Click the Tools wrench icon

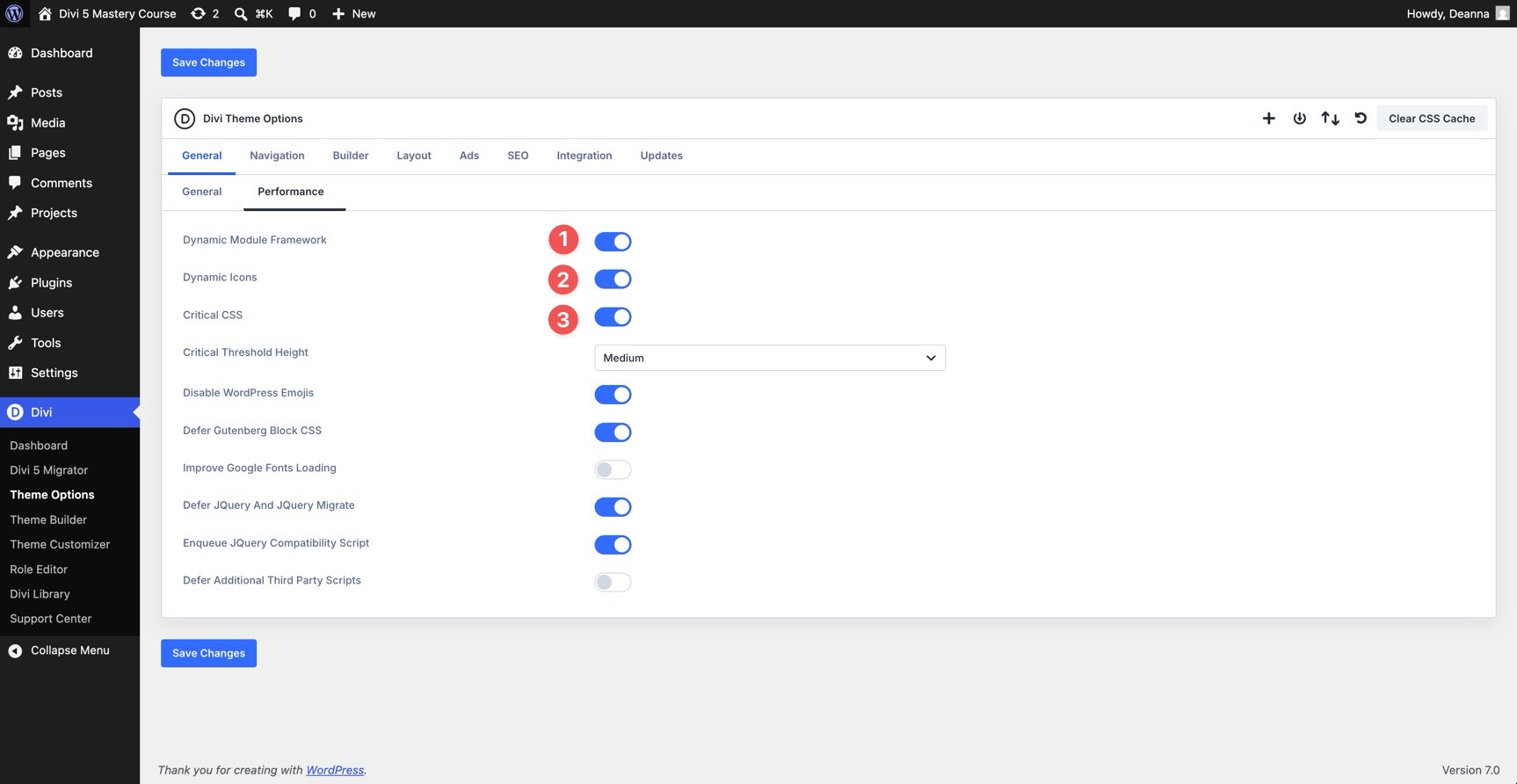click(x=15, y=343)
